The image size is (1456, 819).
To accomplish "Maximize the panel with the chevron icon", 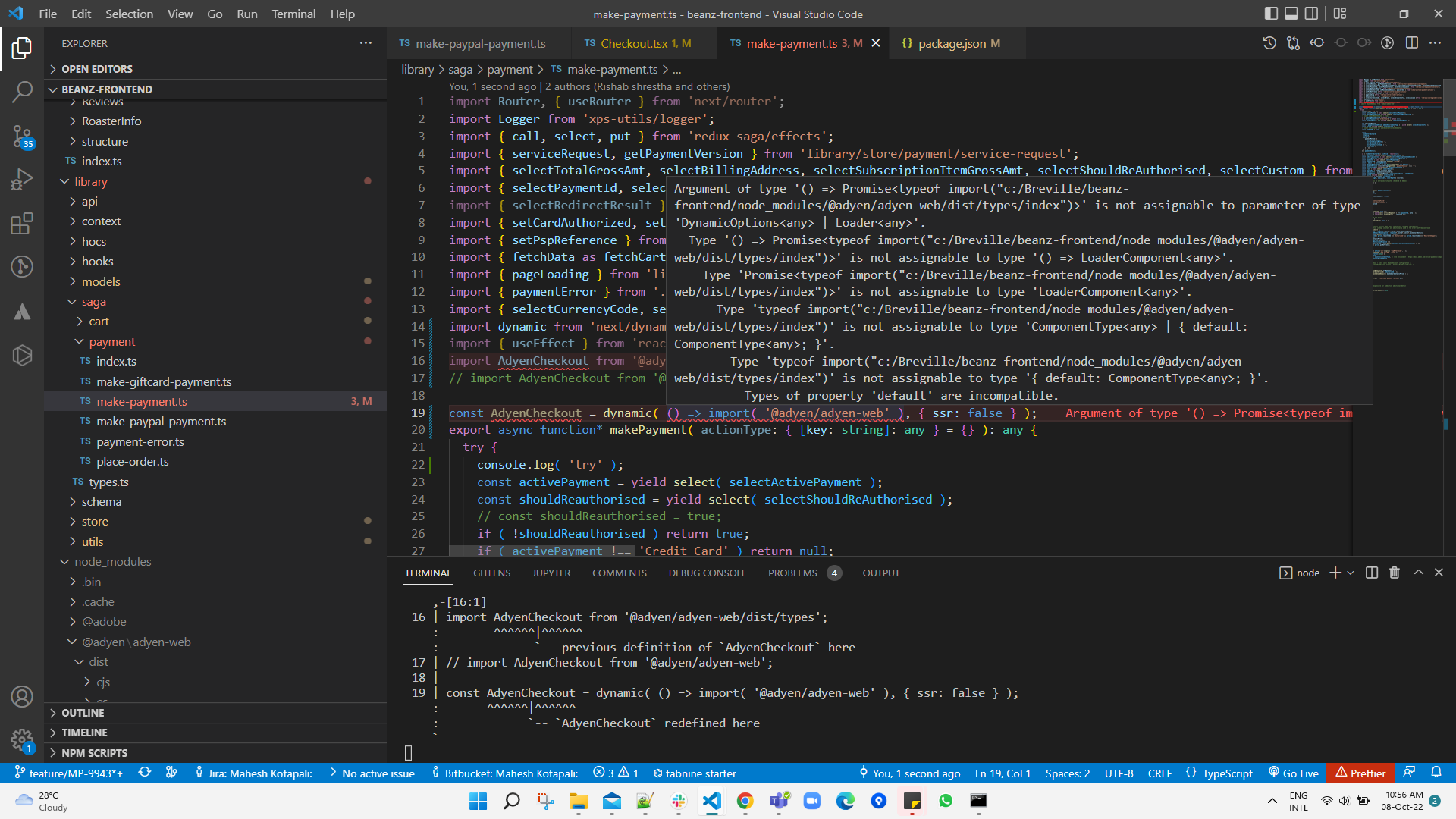I will point(1418,573).
